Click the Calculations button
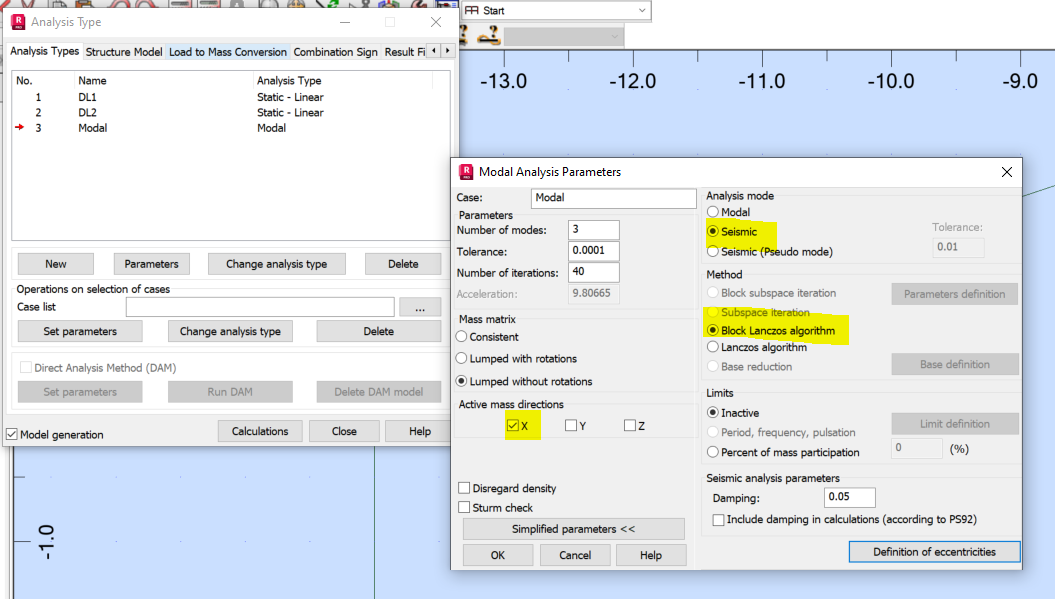This screenshot has width=1055, height=599. click(x=260, y=431)
